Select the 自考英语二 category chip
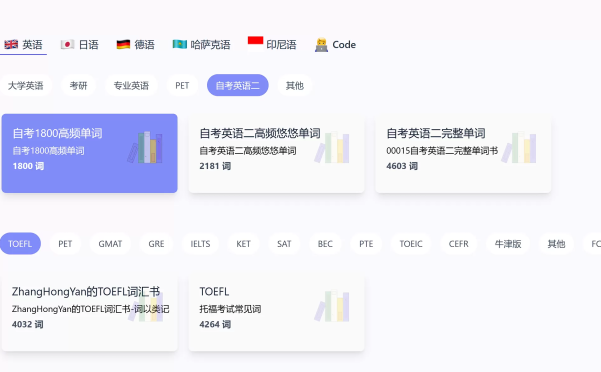This screenshot has width=601, height=372. point(238,85)
